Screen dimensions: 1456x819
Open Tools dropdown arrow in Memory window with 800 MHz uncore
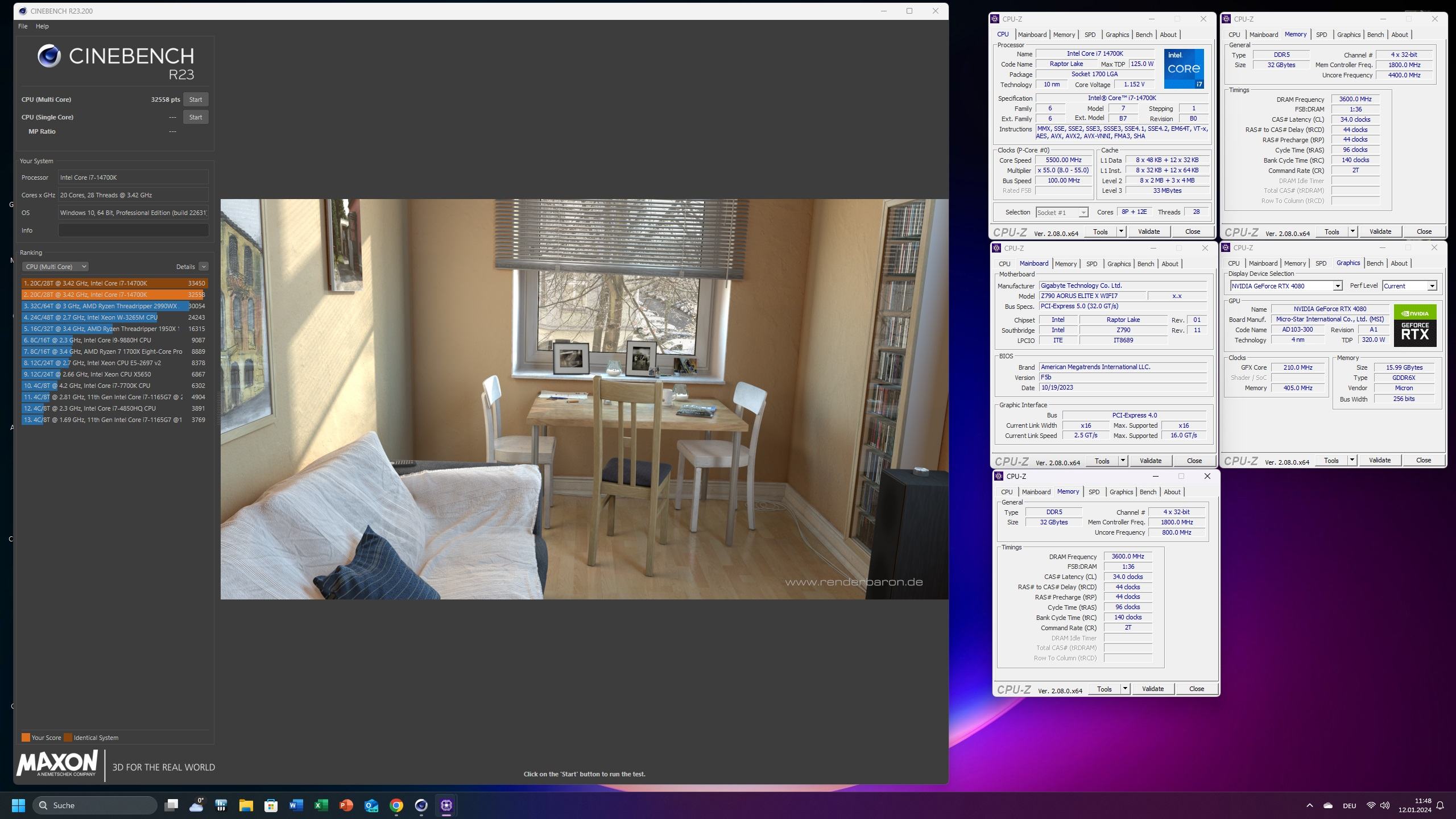tap(1125, 689)
